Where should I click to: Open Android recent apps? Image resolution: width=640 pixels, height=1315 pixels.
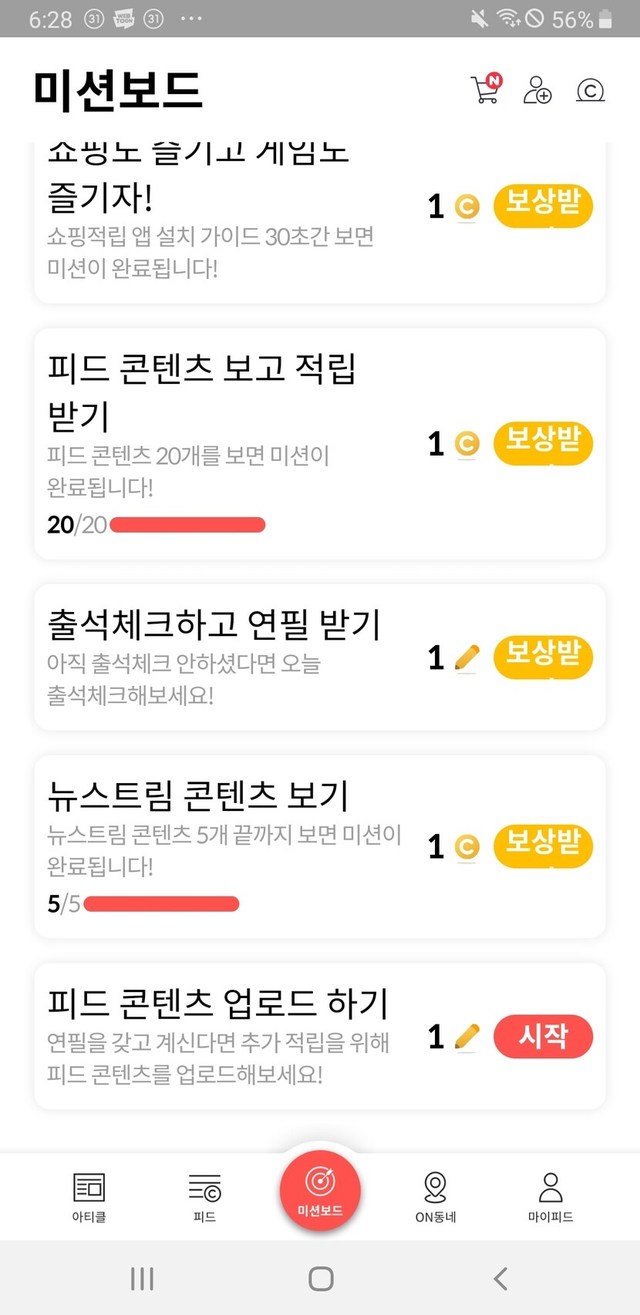point(143,1278)
